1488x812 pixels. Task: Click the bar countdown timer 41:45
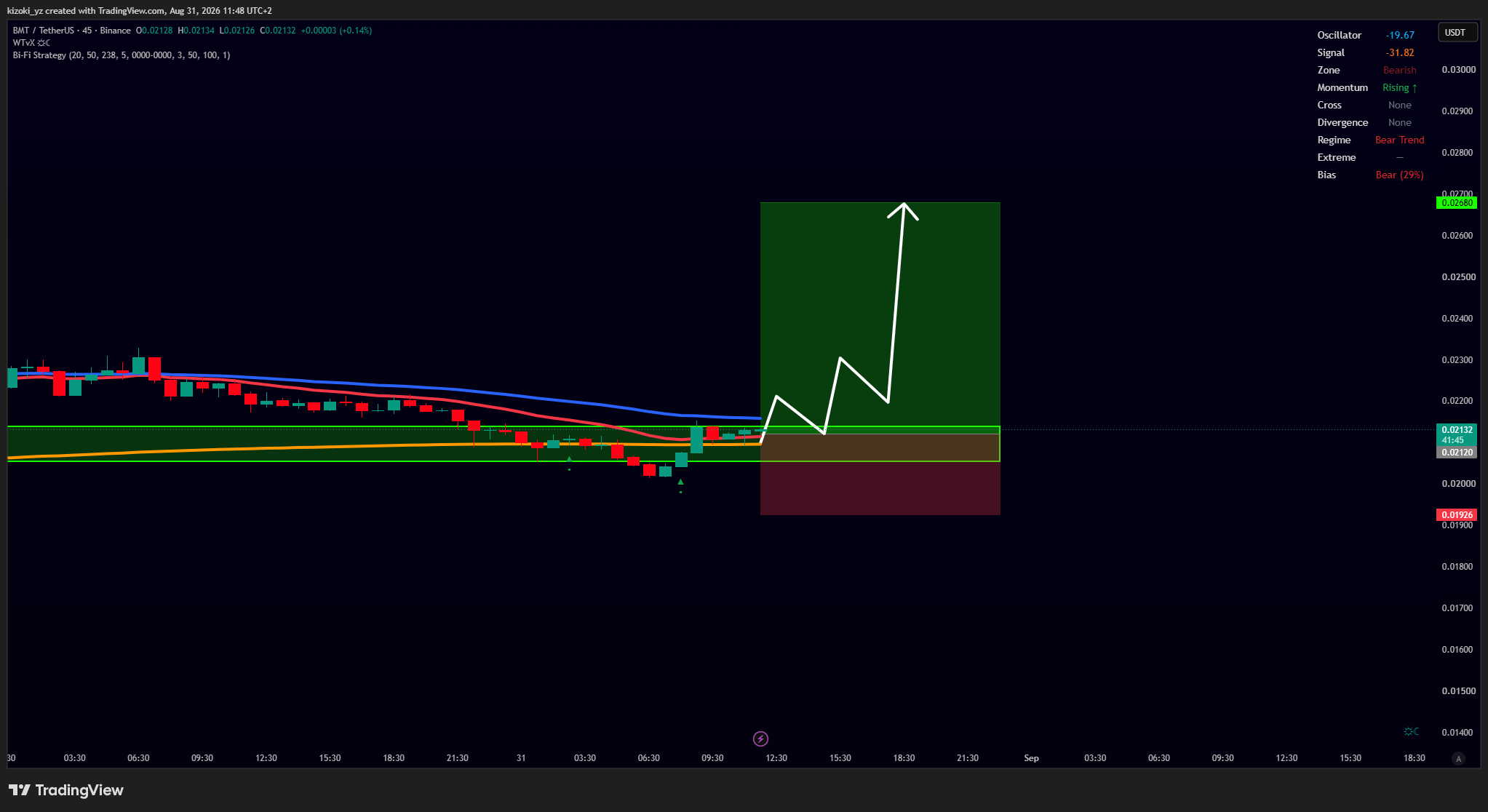1453,440
